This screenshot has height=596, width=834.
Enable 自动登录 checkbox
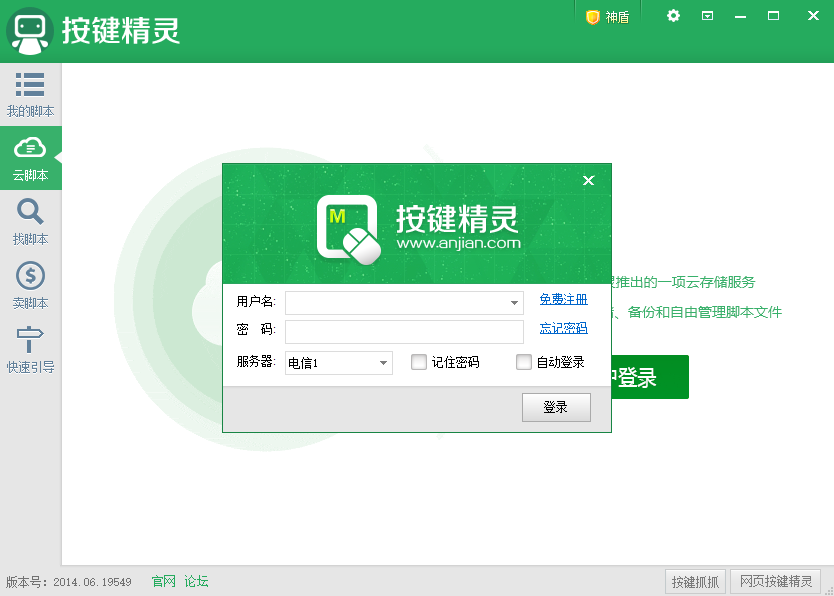pos(523,362)
